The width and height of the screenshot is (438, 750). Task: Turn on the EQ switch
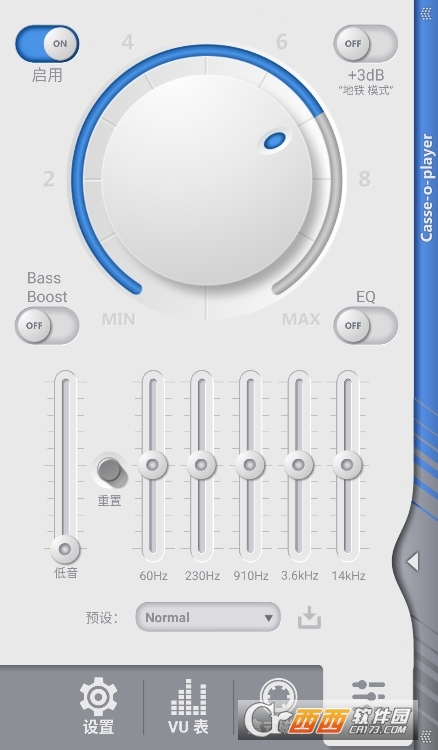pyautogui.click(x=366, y=325)
